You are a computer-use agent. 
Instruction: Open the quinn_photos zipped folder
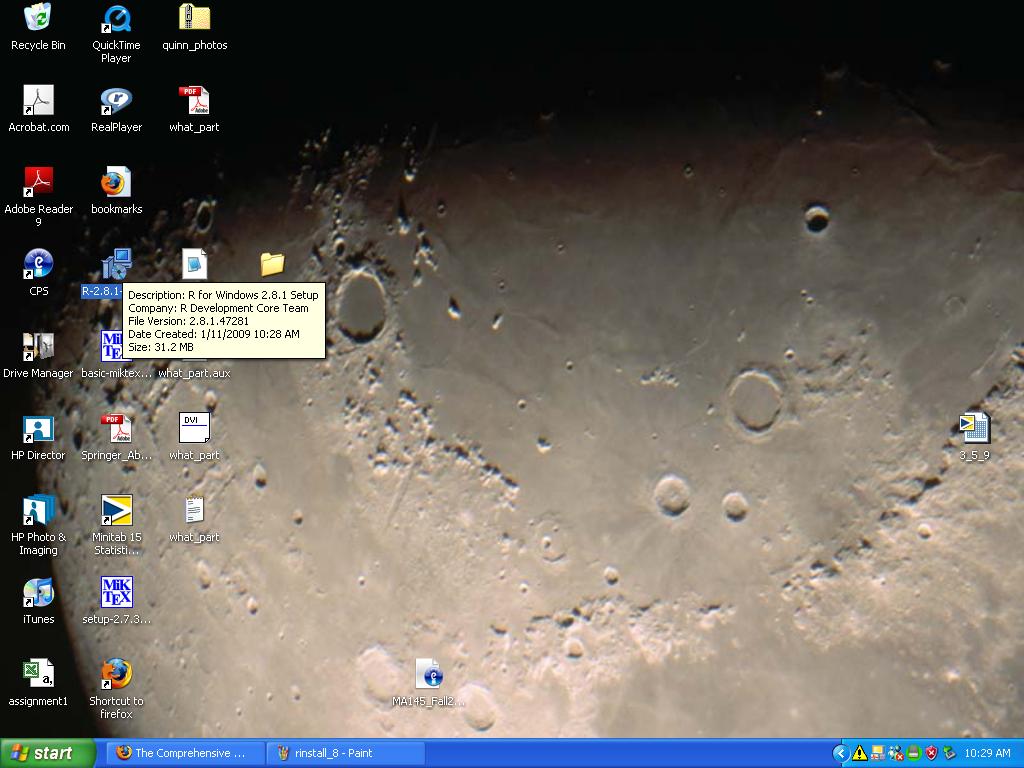point(194,19)
